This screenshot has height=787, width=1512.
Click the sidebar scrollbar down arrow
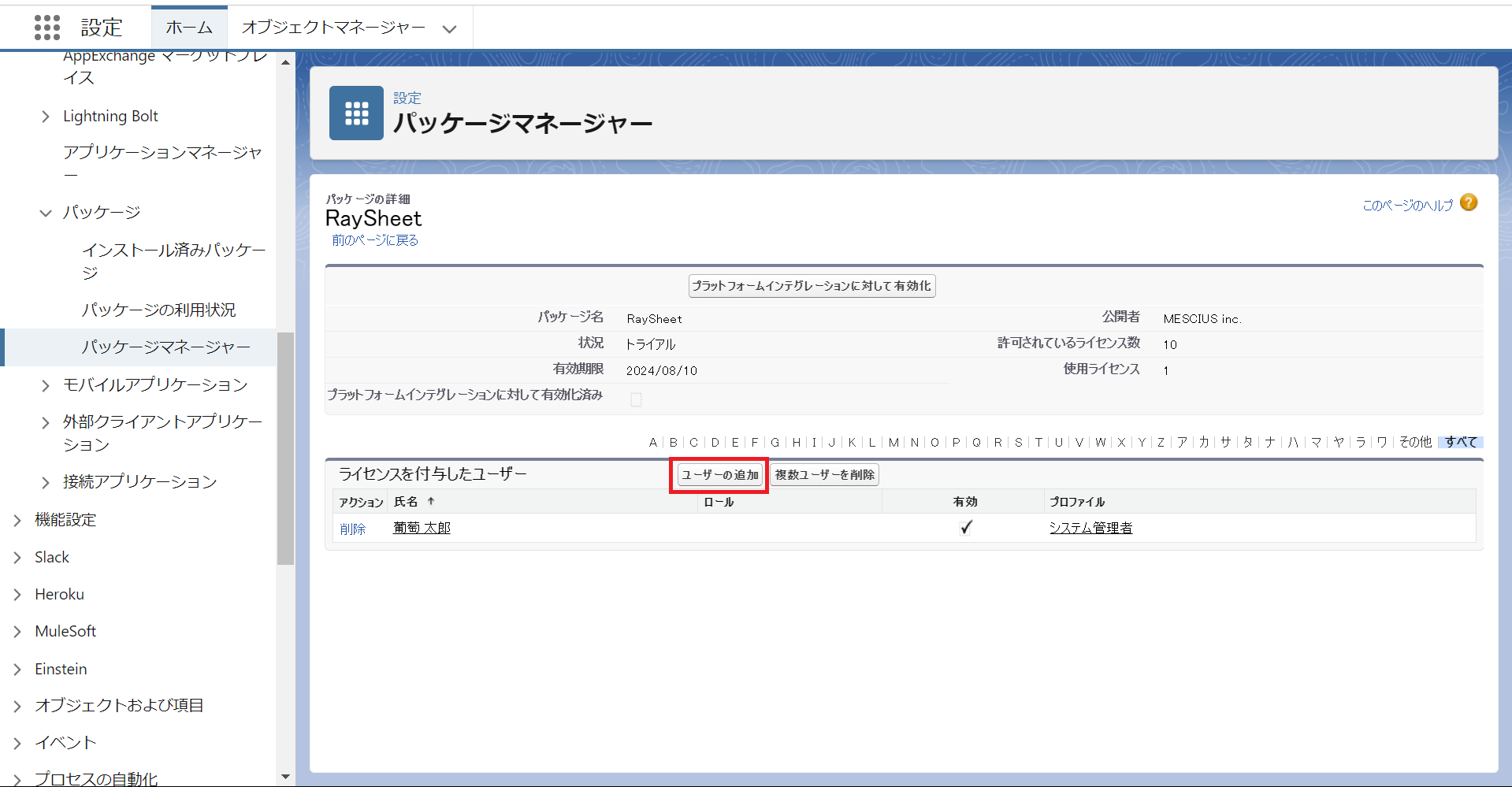(285, 778)
